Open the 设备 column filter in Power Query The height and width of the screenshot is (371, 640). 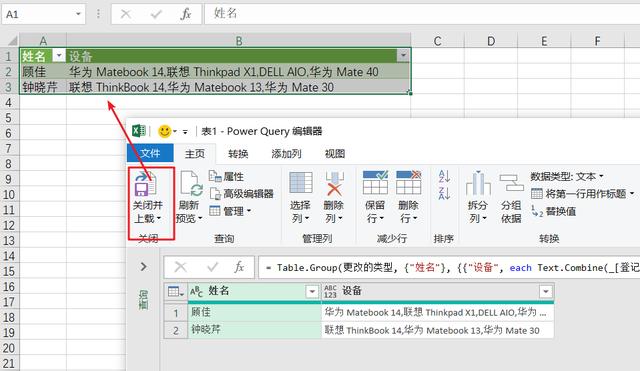(545, 291)
